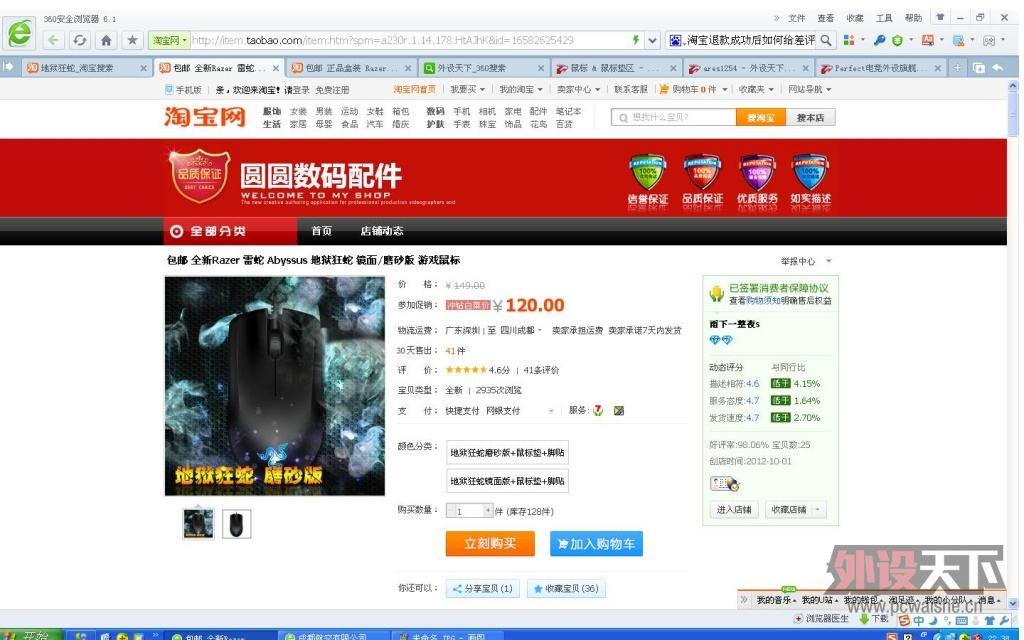The width and height of the screenshot is (1024, 640).
Task: Open Sogou wrench settings icon
Action: [1004, 620]
